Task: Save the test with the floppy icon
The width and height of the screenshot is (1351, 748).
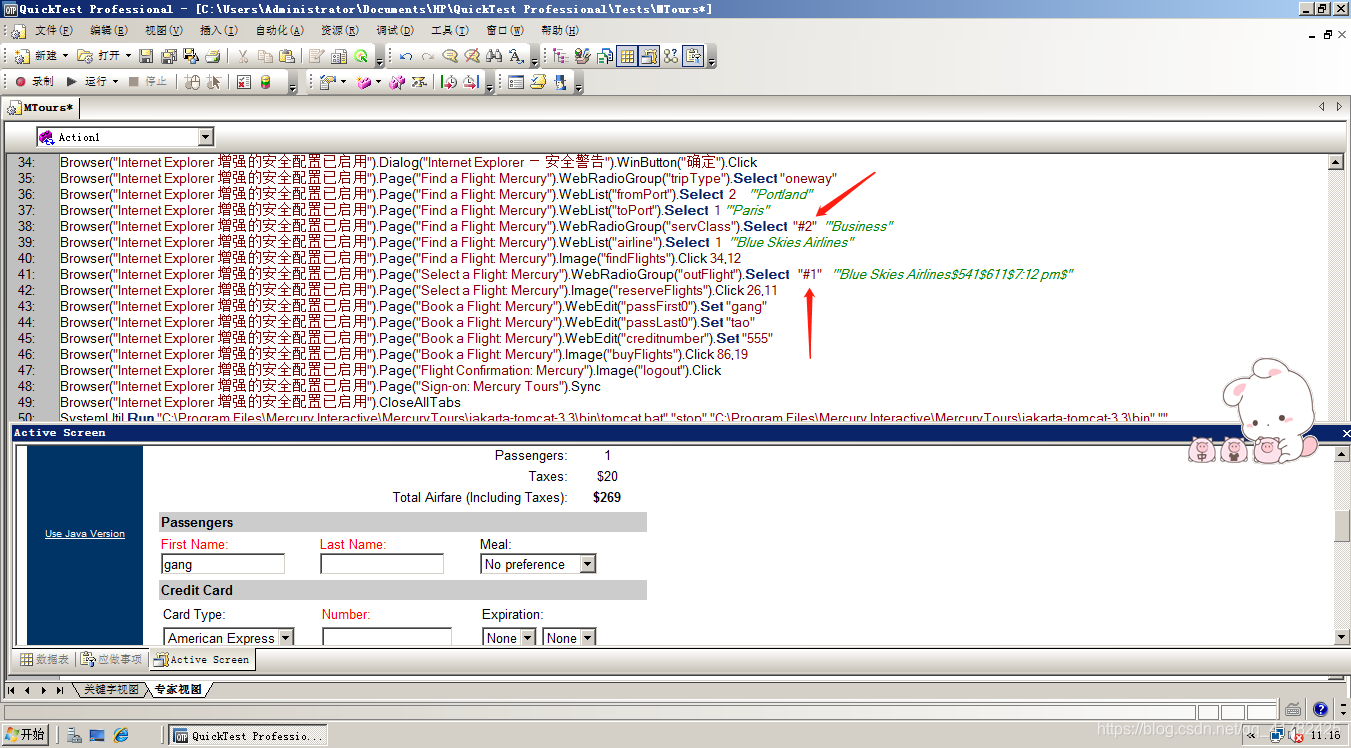Action: coord(146,56)
